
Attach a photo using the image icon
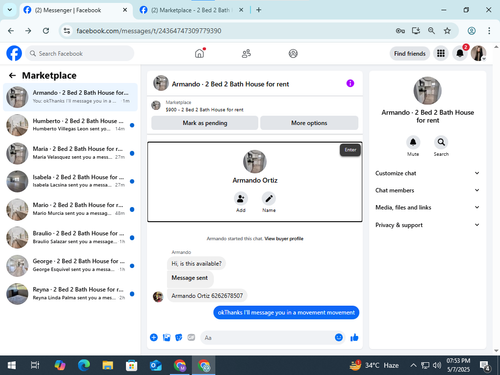click(166, 337)
